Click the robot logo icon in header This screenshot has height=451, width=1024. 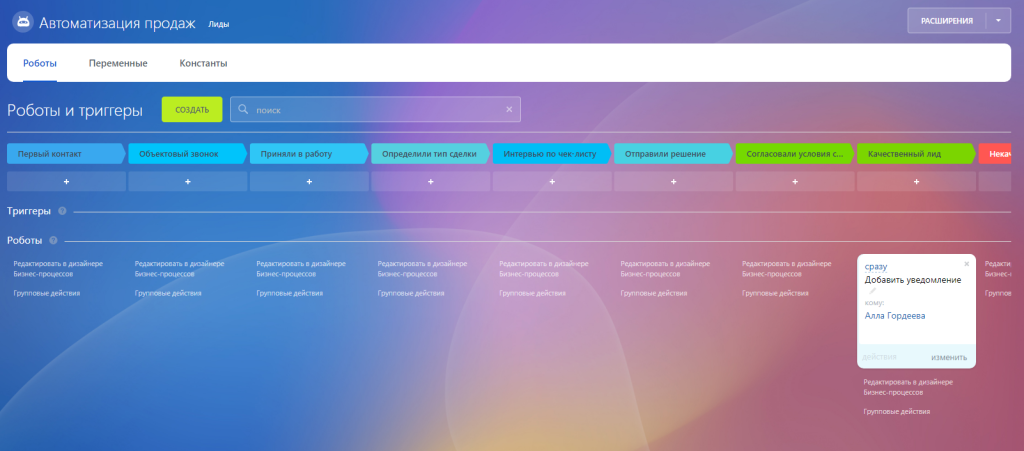(x=22, y=21)
